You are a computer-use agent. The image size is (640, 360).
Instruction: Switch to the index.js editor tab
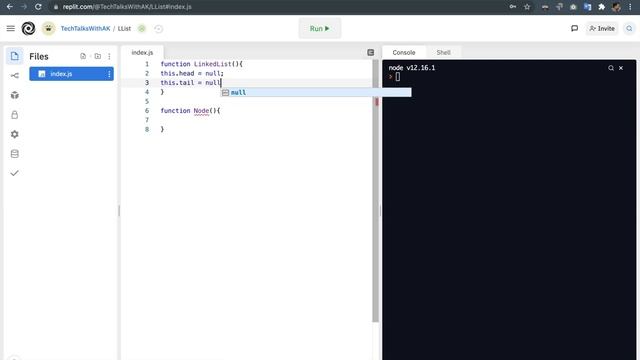tap(142, 52)
